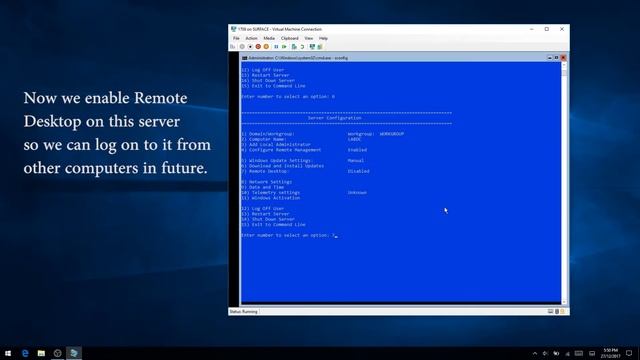Click the green Reset VM icon
This screenshot has height=360, width=640.
tap(284, 47)
